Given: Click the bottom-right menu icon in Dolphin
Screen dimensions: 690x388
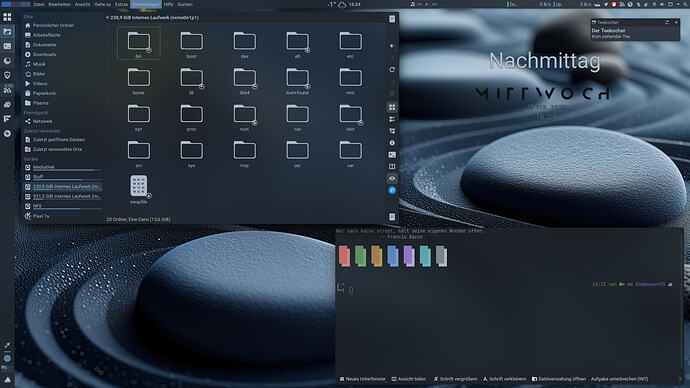Looking at the screenshot, I should tap(392, 217).
